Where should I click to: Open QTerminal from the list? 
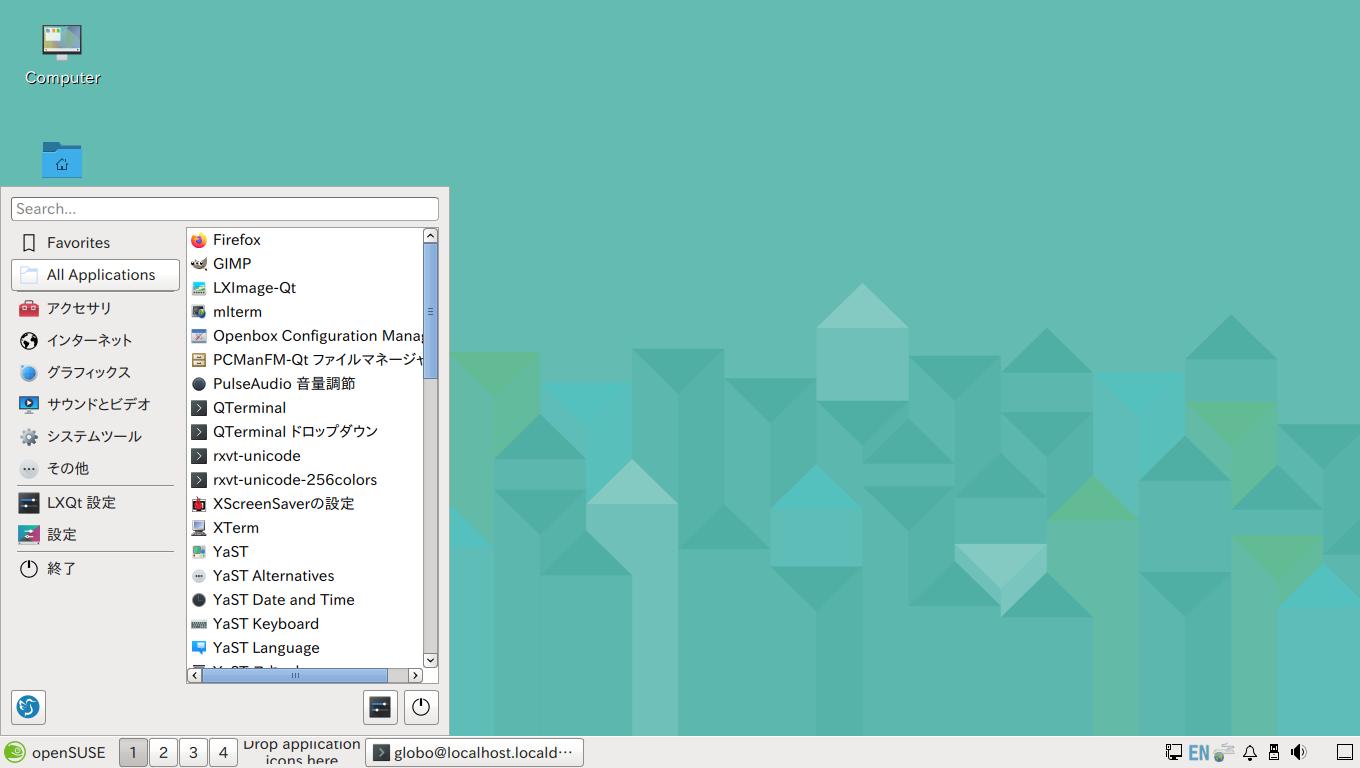tap(249, 408)
